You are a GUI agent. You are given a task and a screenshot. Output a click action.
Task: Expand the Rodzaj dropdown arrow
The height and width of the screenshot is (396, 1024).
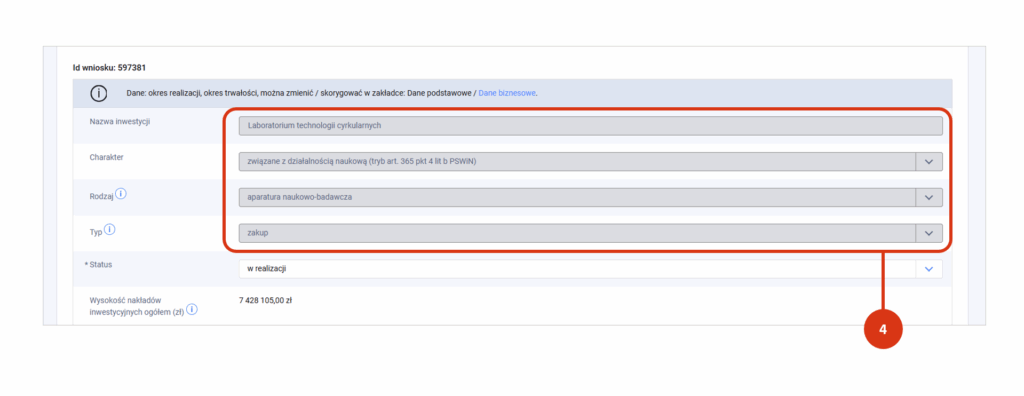929,197
